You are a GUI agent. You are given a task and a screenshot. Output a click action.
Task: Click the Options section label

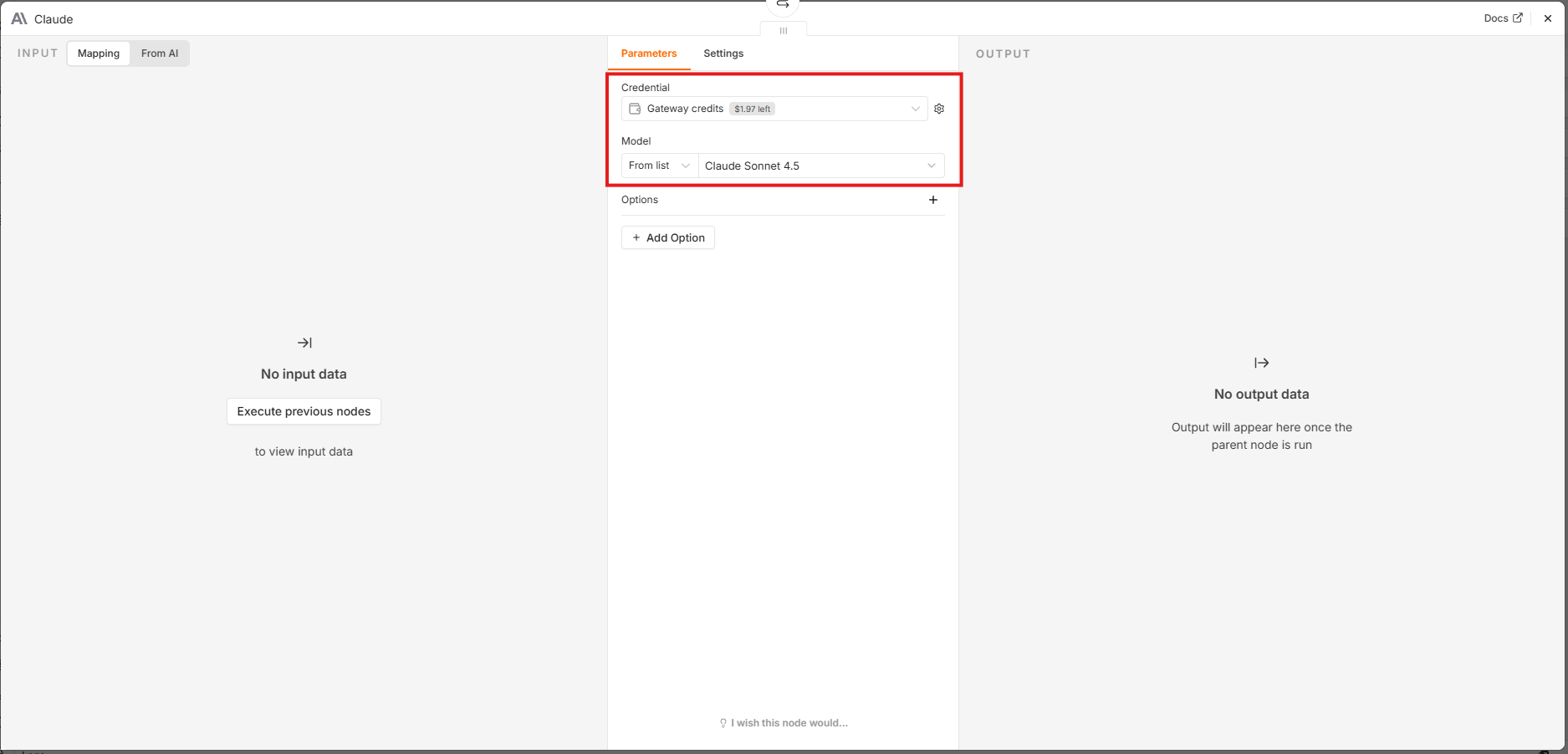(x=640, y=200)
